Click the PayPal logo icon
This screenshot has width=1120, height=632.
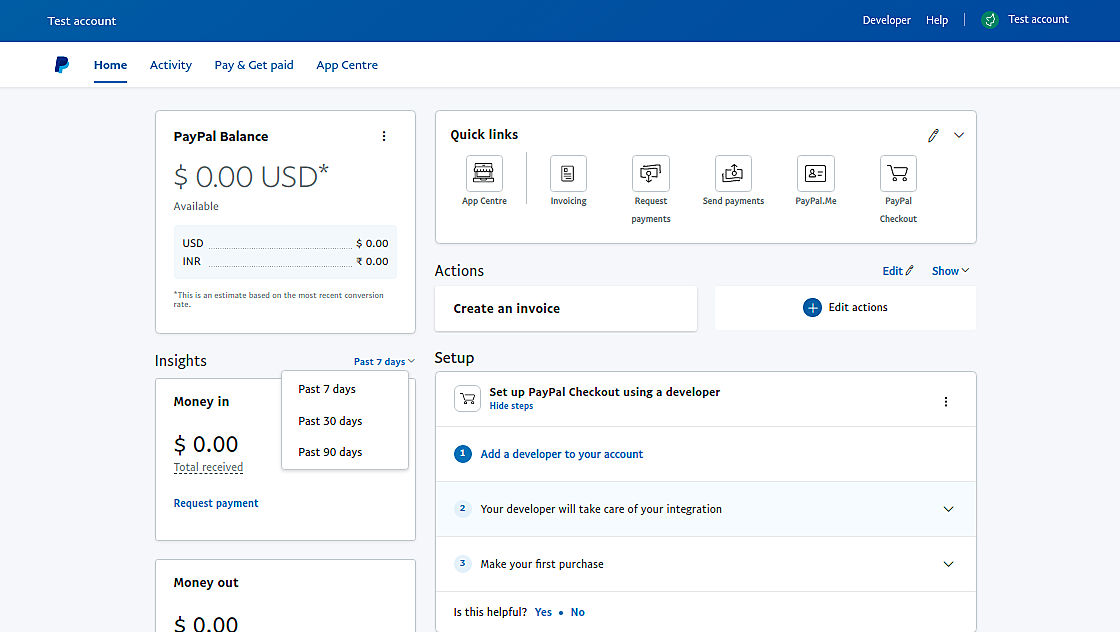[x=62, y=65]
